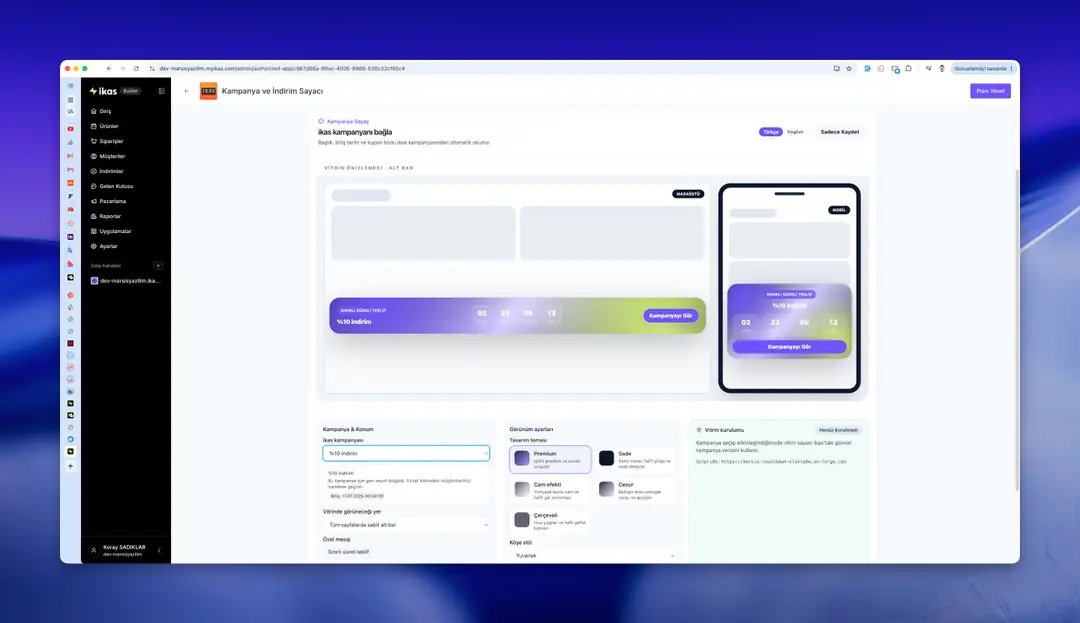This screenshot has width=1080, height=623.
Task: Click the add sales channel plus icon
Action: 158,266
